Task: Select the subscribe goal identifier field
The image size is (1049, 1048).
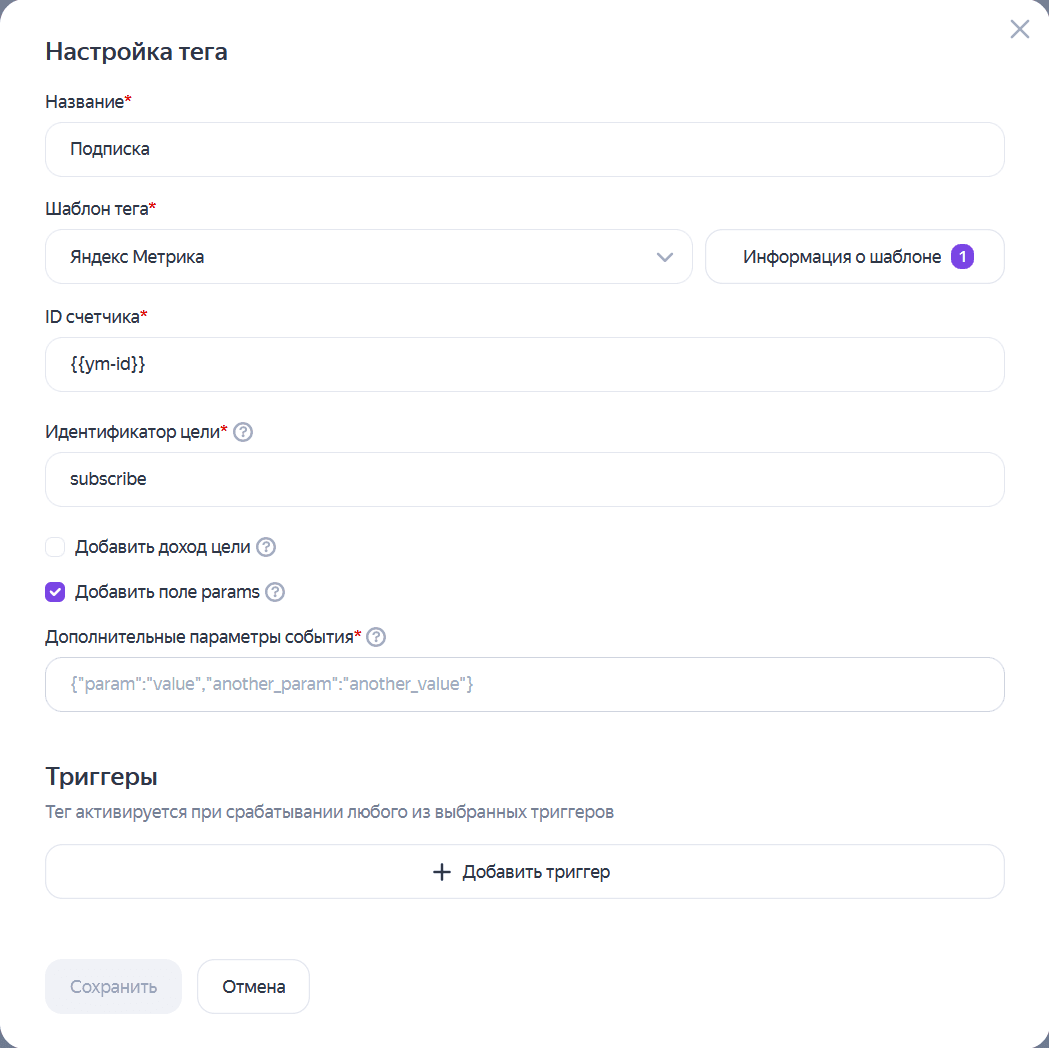Action: [x=524, y=479]
